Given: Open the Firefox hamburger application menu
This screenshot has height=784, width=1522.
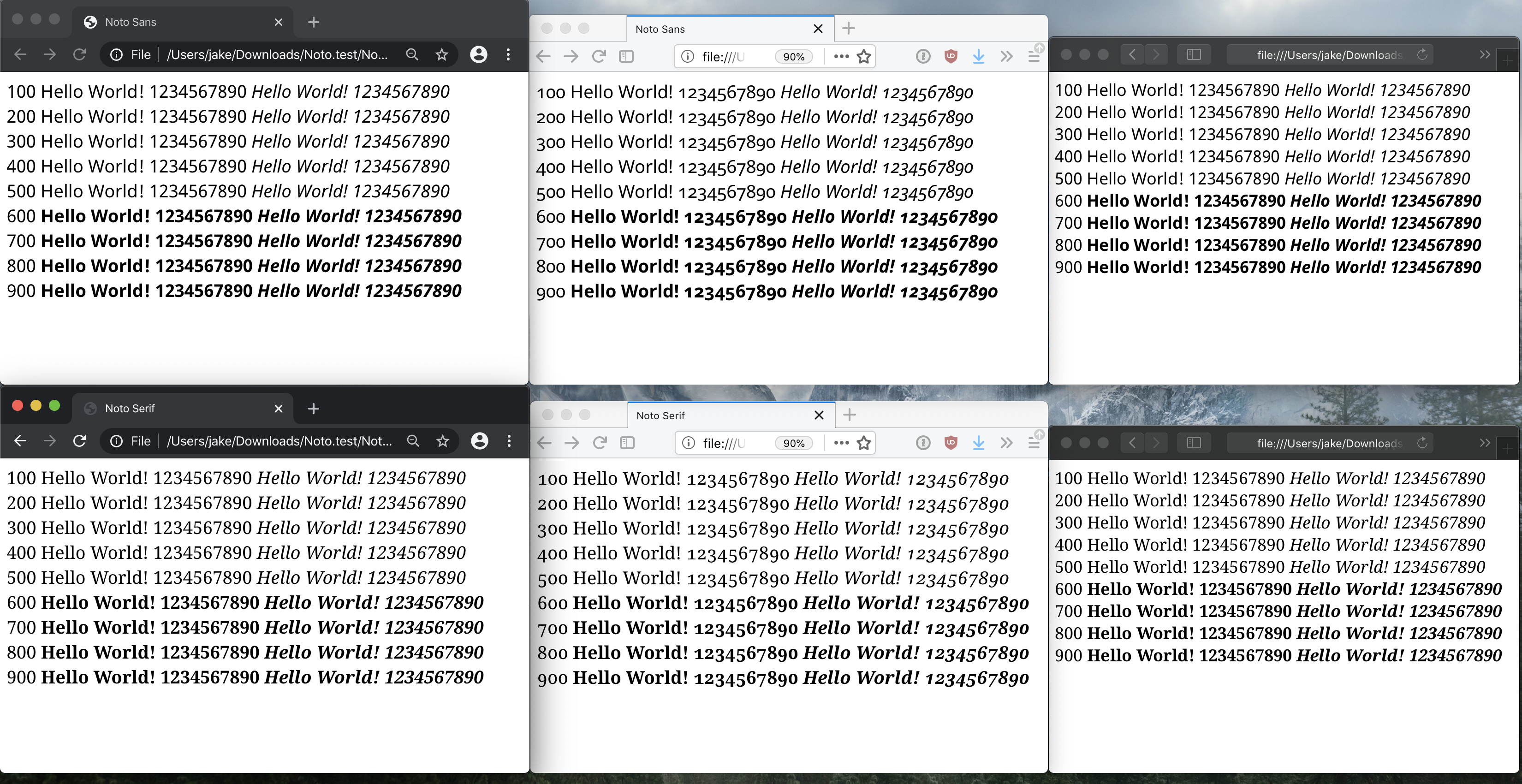Looking at the screenshot, I should 1034,56.
